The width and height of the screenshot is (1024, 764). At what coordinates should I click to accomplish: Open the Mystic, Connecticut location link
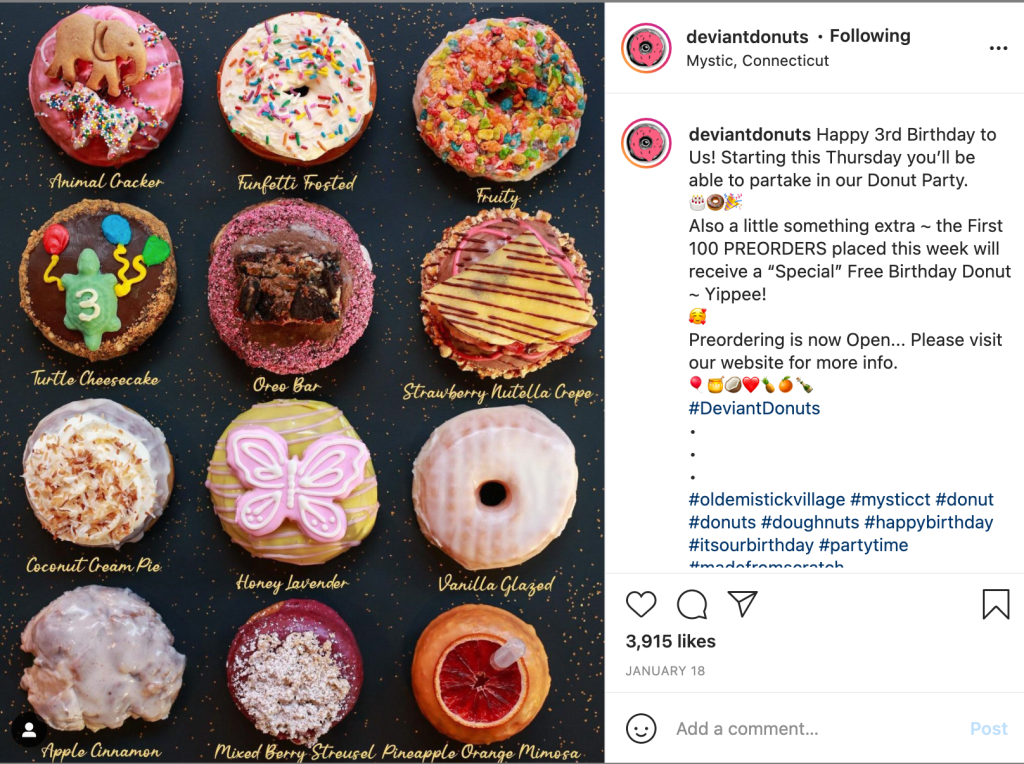point(757,61)
